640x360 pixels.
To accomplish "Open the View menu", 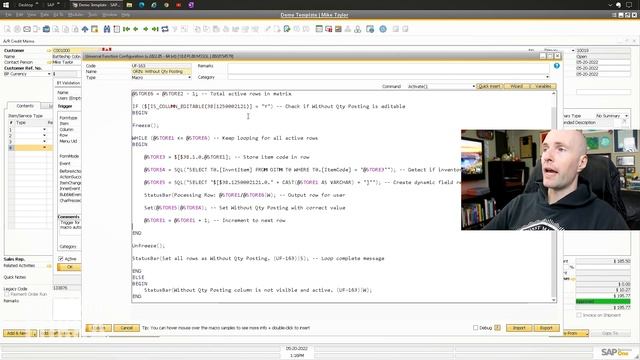I will [x=31, y=15].
